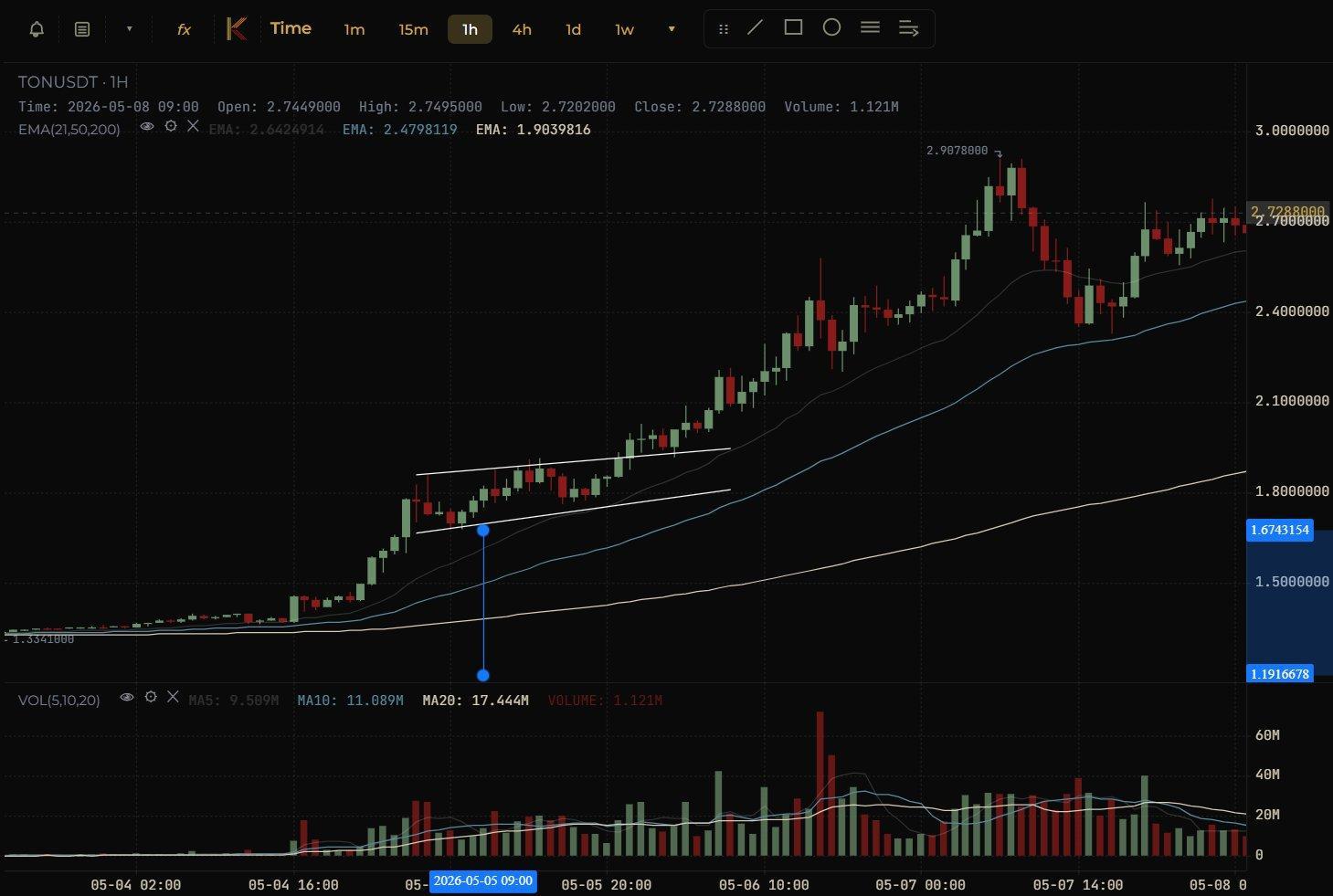Click the 1.3341000 low price label

click(43, 639)
